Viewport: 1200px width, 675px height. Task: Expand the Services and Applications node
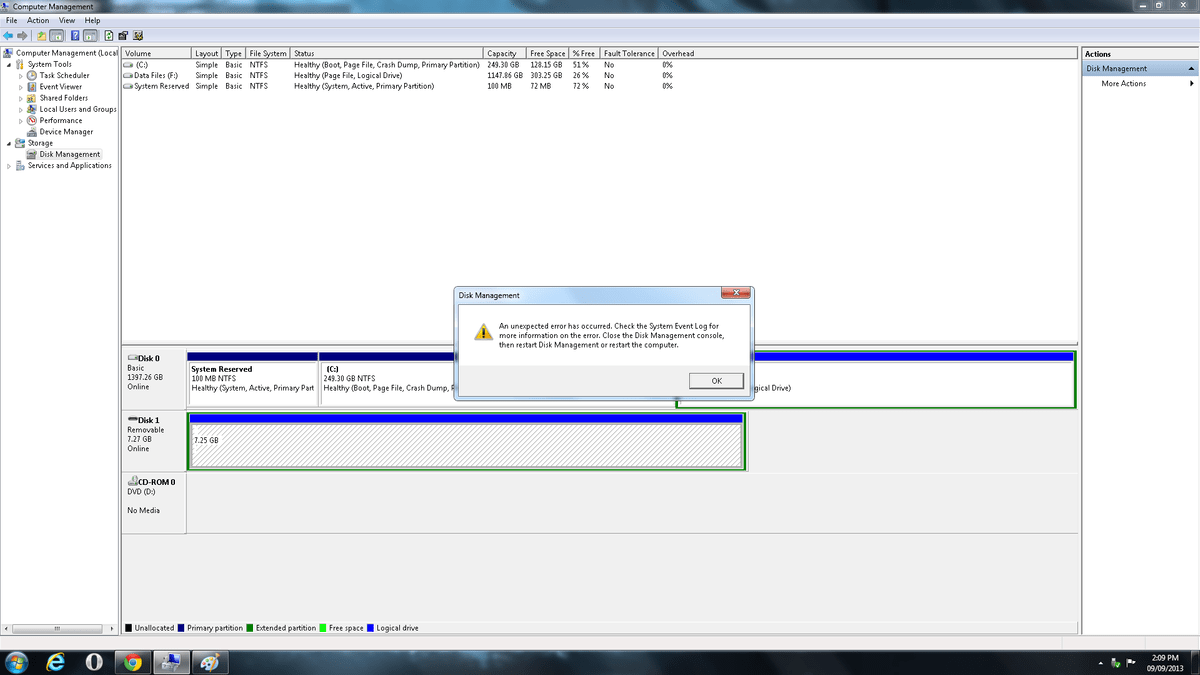point(9,165)
